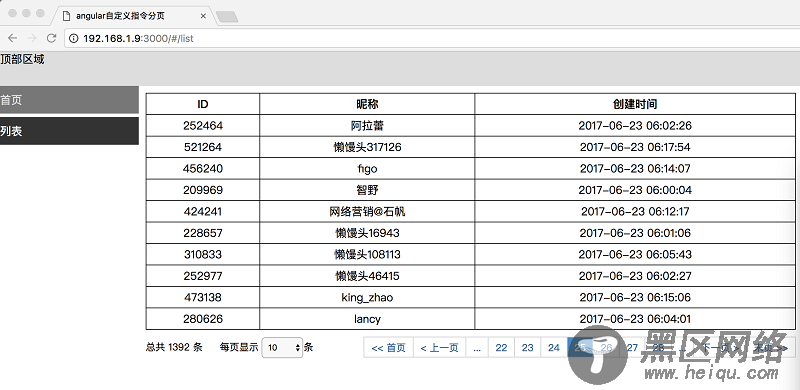
Task: Click the ID column header
Action: (203, 104)
